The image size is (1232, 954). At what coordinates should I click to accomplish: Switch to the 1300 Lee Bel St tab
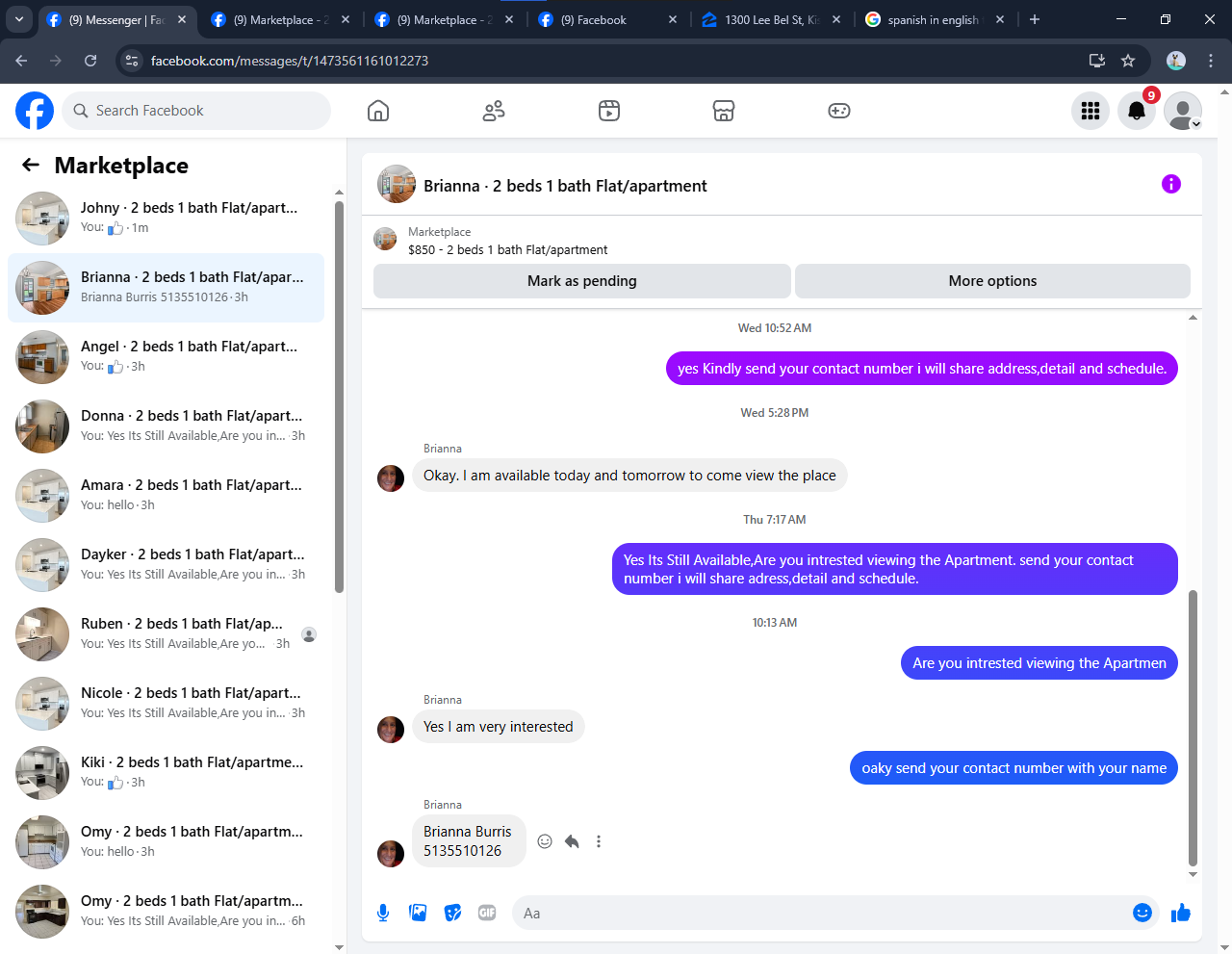click(772, 19)
